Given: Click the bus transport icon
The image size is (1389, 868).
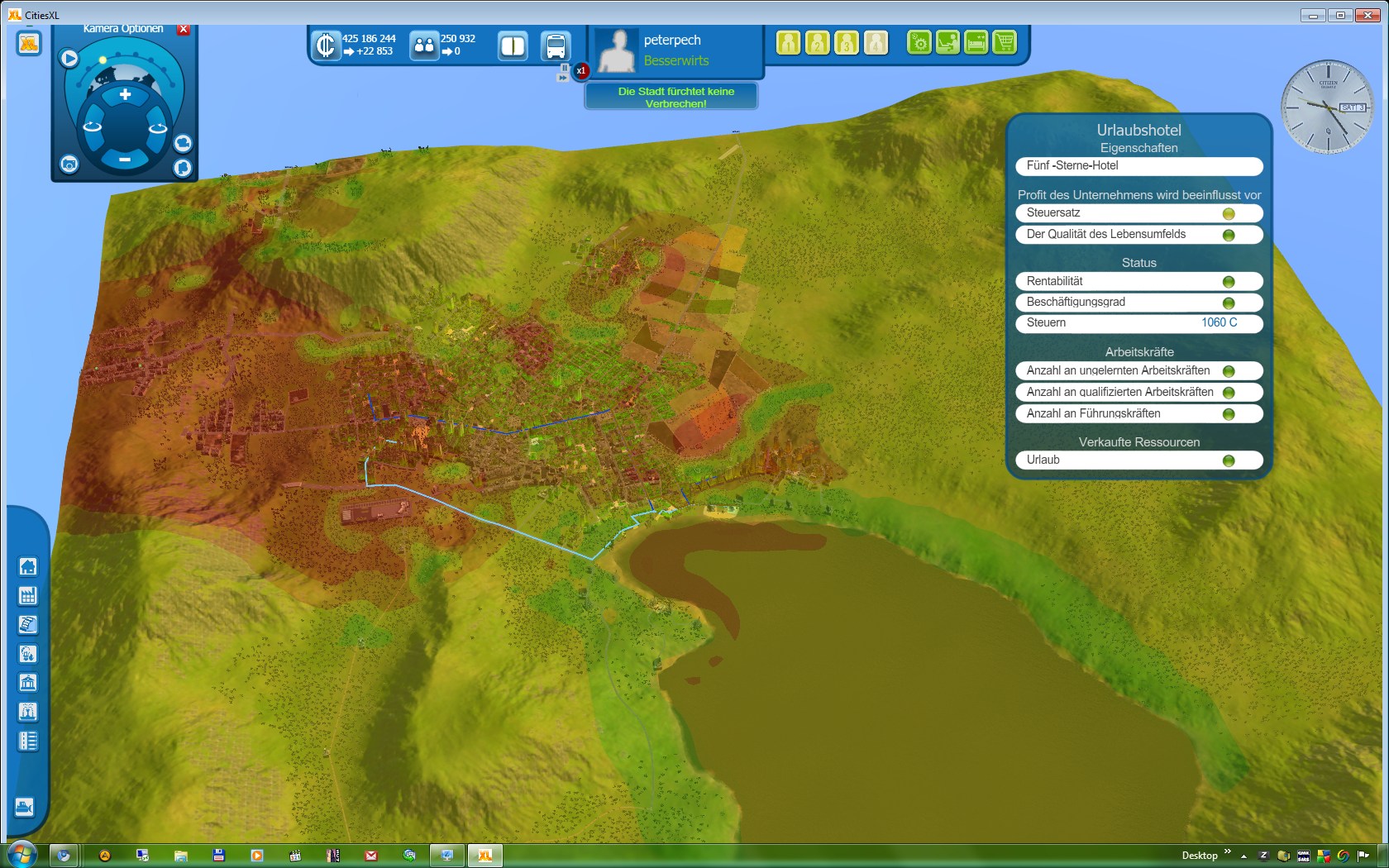Looking at the screenshot, I should 556,46.
